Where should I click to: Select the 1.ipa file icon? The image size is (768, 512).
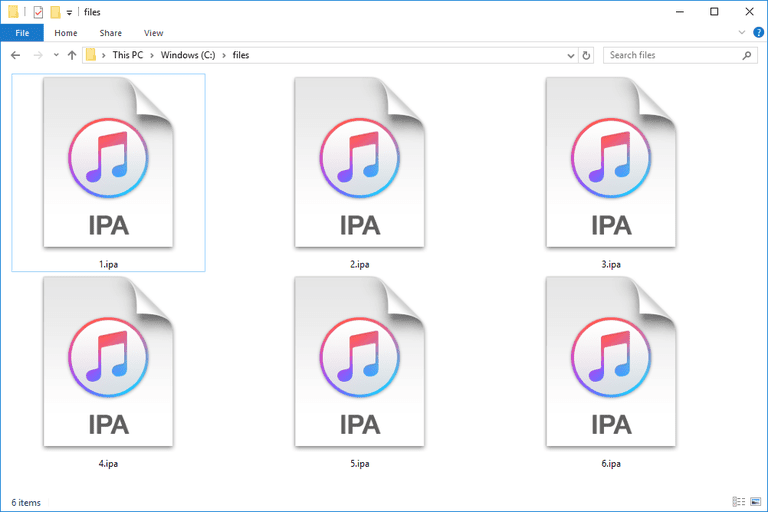pyautogui.click(x=108, y=162)
